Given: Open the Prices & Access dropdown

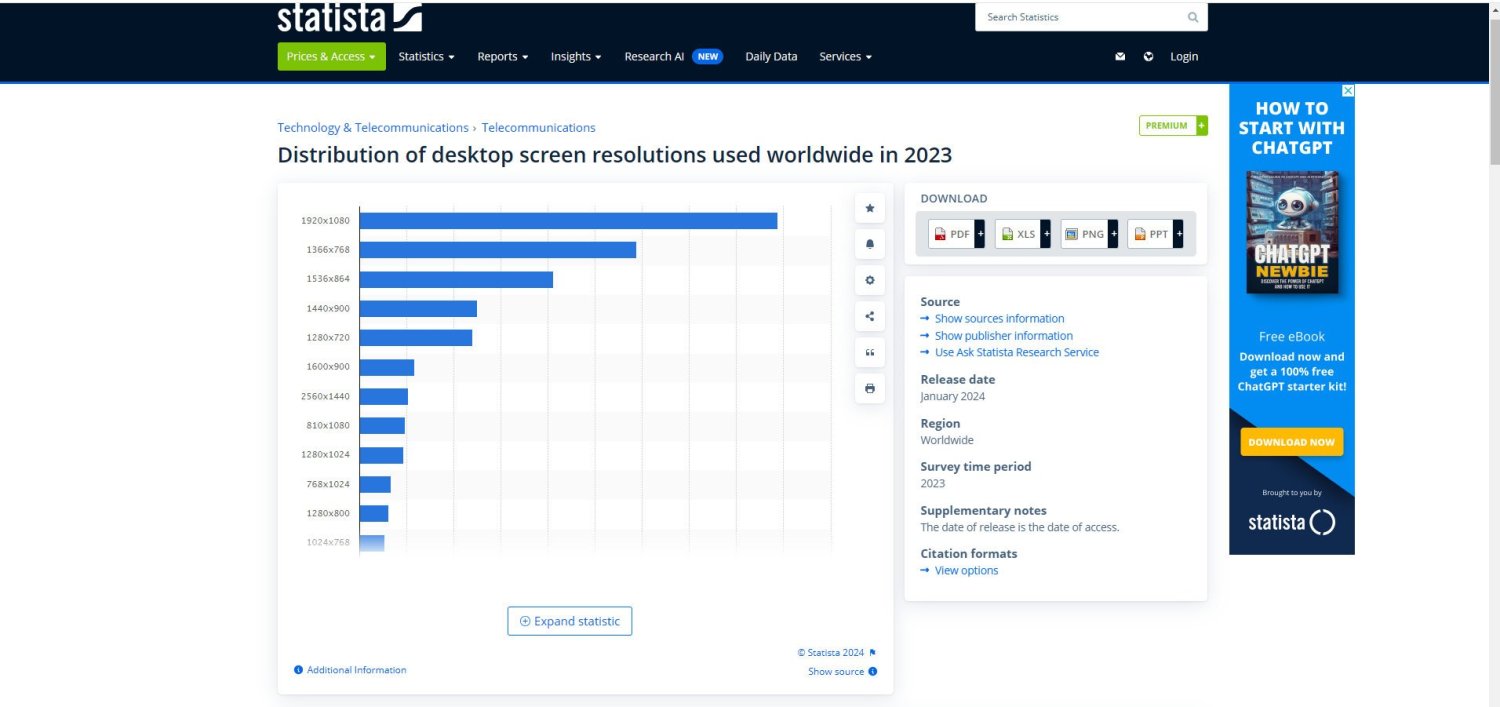Looking at the screenshot, I should tap(330, 57).
